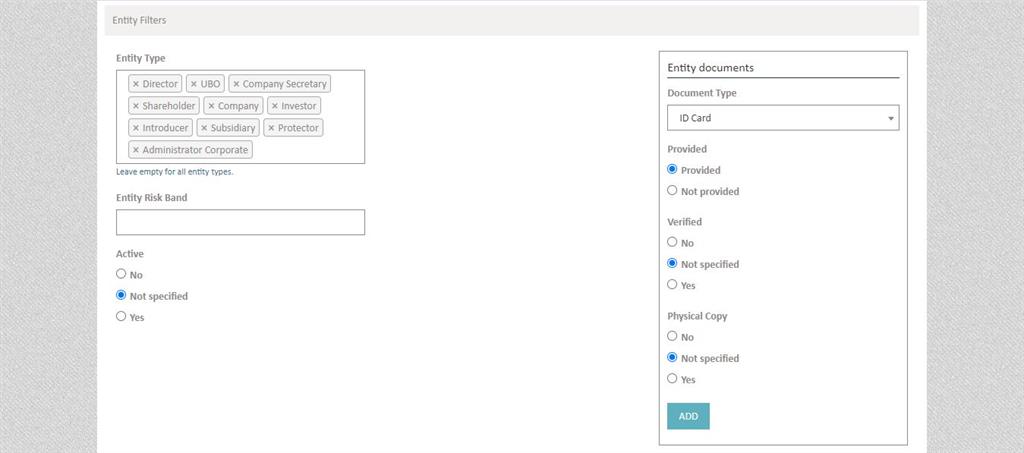Image resolution: width=1024 pixels, height=453 pixels.
Task: Remove the Protector tag with x icon
Action: (271, 128)
